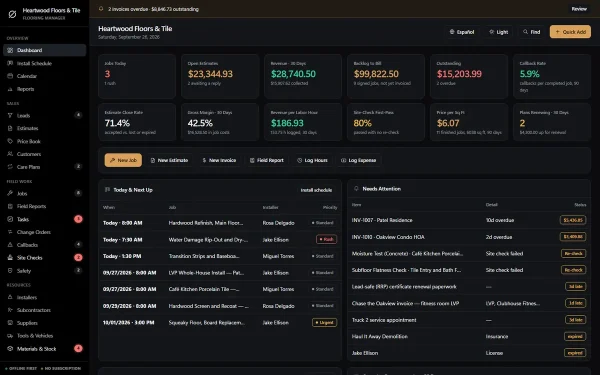
Task: Click the New Invoice button
Action: (219, 160)
